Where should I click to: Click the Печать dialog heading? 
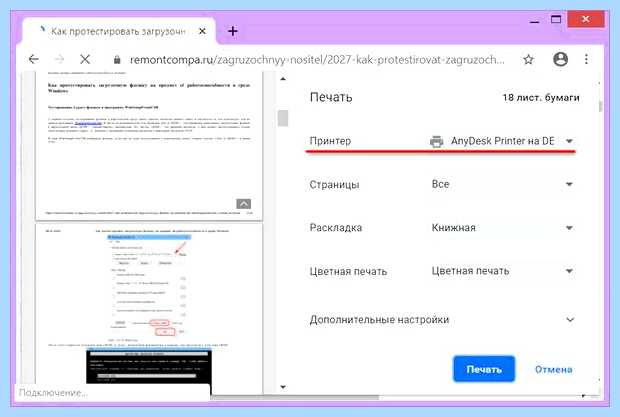(331, 97)
